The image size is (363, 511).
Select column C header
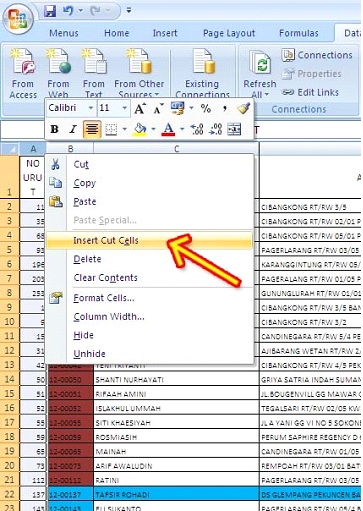click(x=176, y=149)
